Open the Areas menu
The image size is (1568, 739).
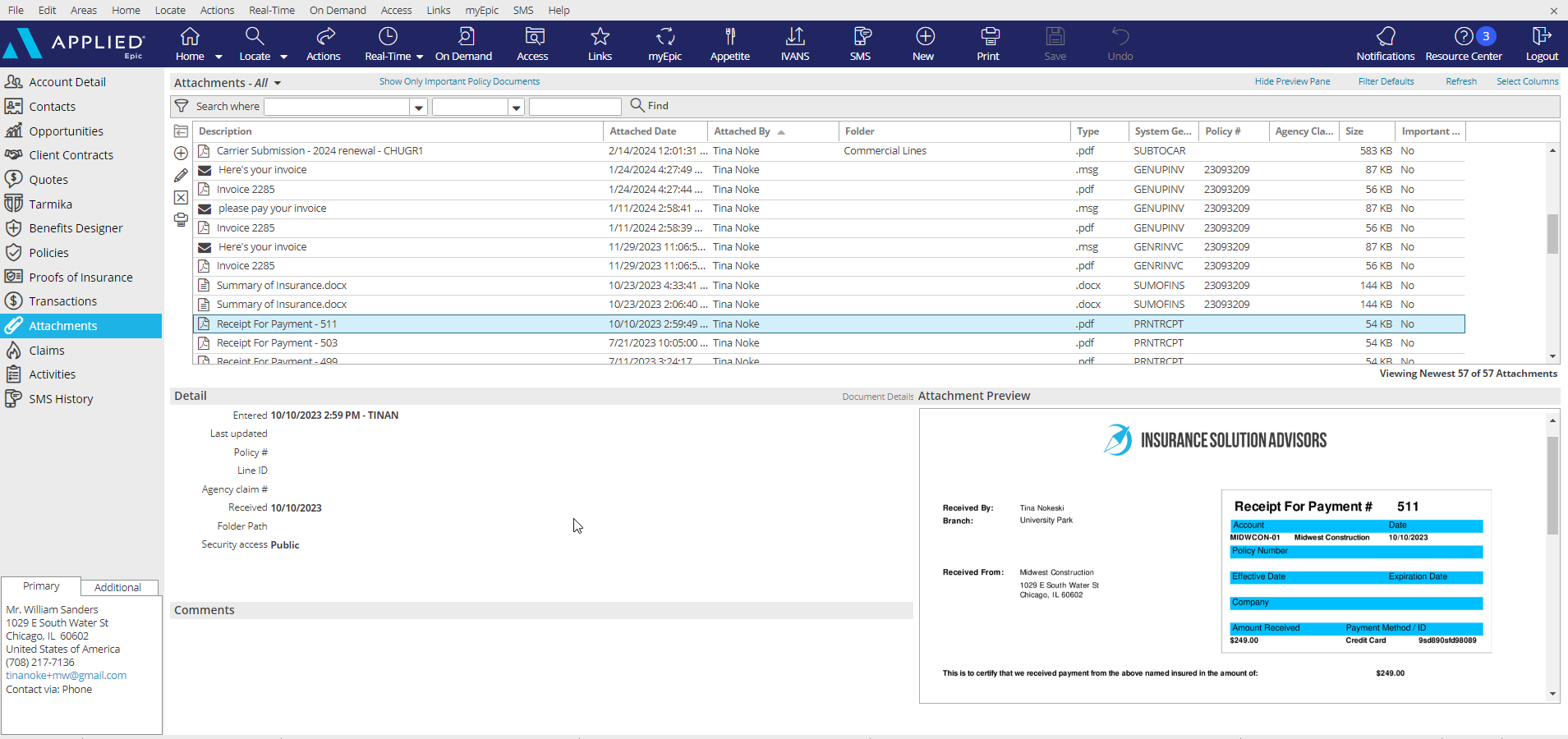(83, 10)
